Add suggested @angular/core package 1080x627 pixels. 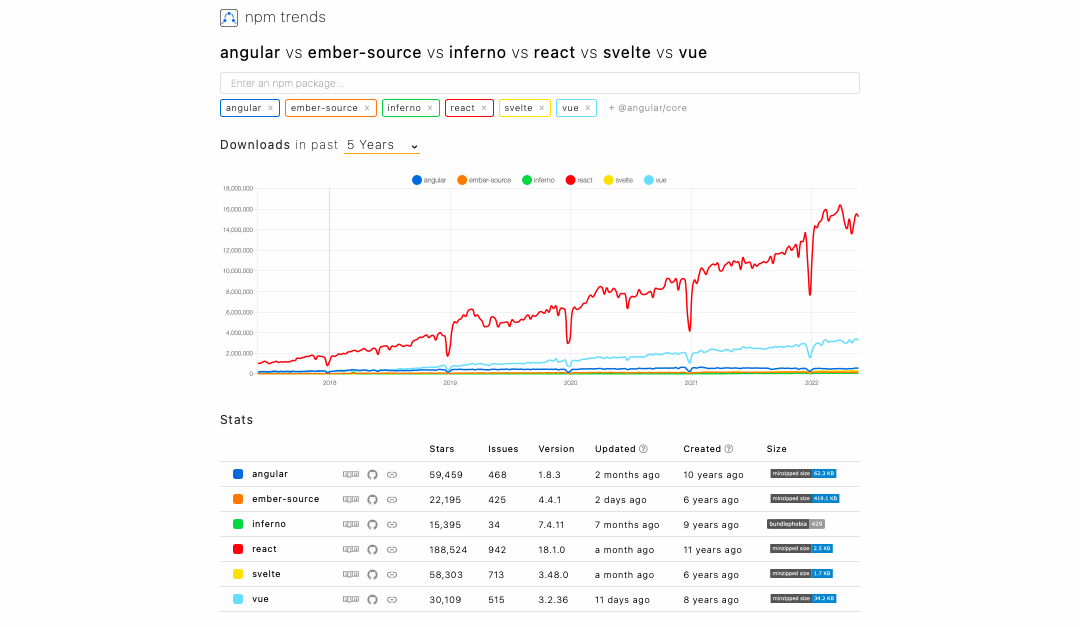[x=647, y=108]
